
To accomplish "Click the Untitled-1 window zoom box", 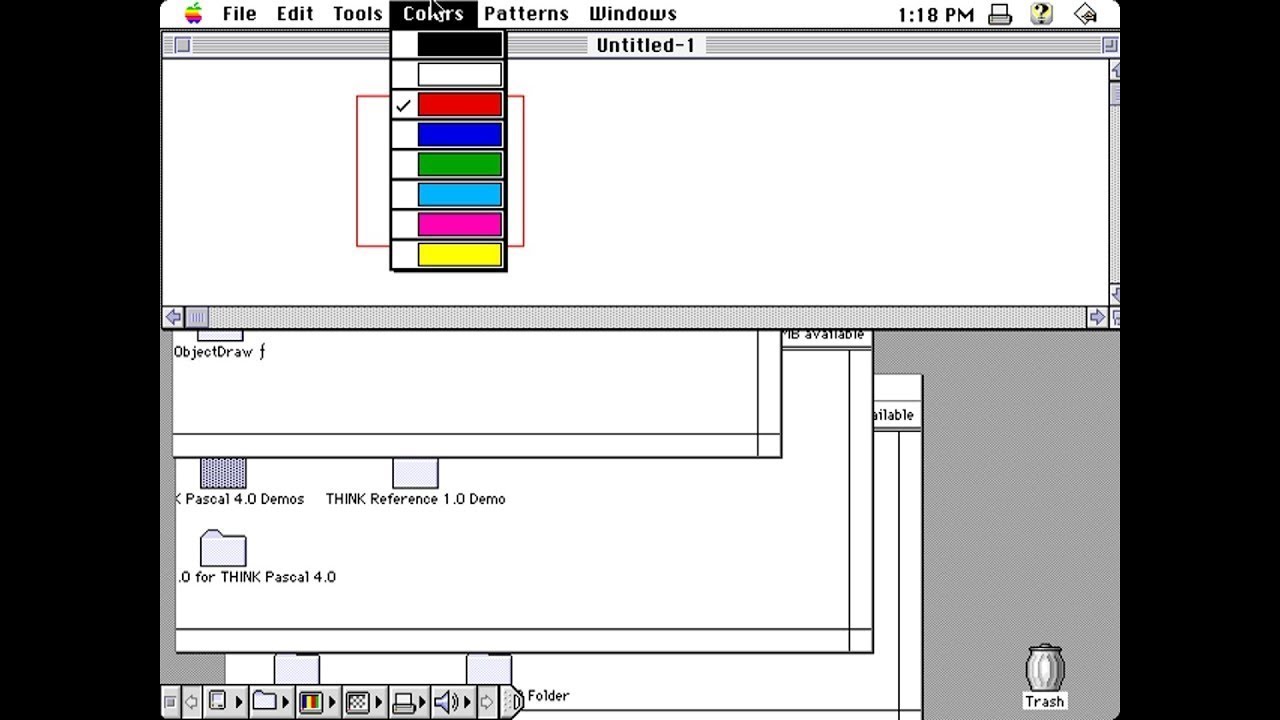I will click(1110, 45).
